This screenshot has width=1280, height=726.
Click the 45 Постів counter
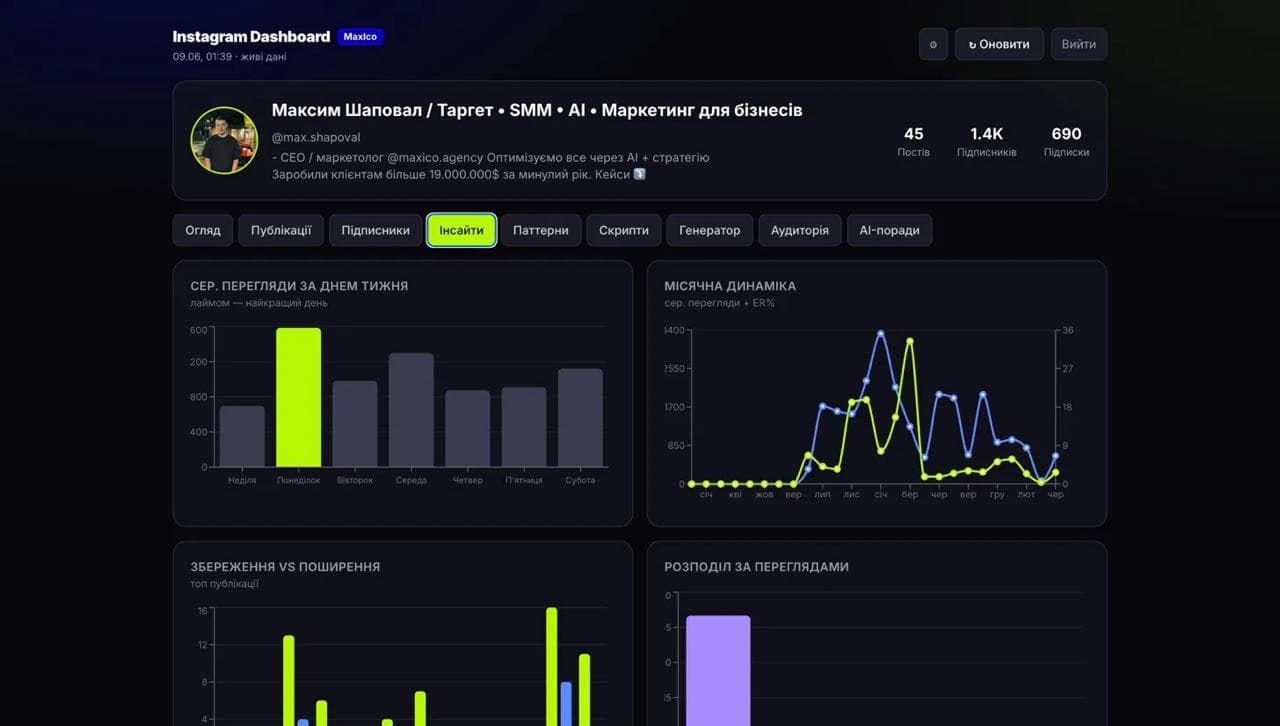(x=913, y=141)
